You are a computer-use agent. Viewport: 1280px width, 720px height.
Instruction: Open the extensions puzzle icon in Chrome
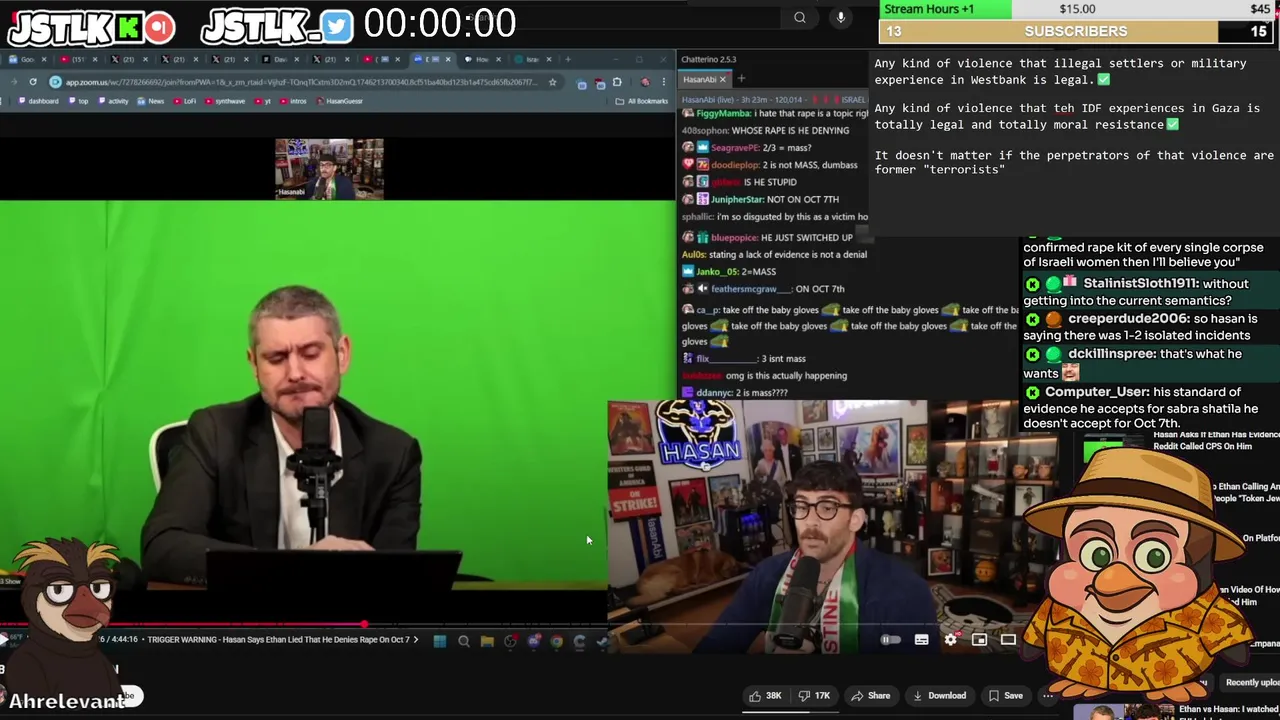[617, 82]
